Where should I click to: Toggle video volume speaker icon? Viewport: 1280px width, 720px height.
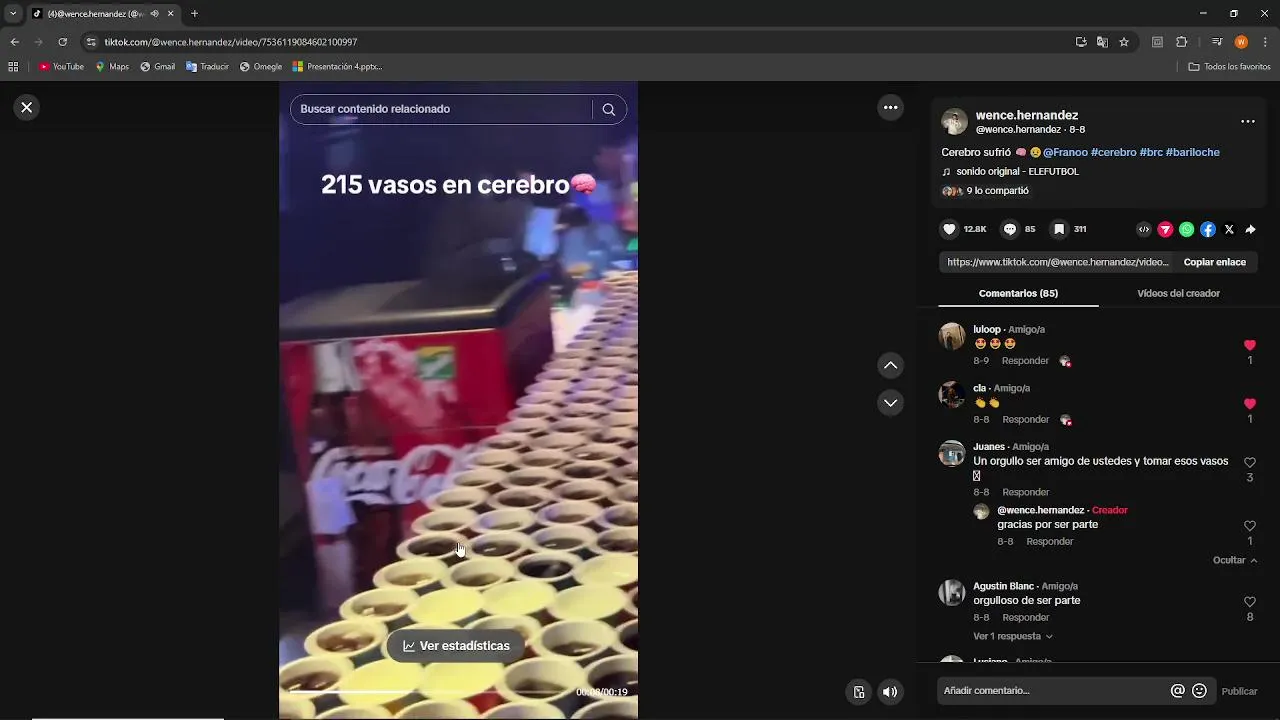tap(890, 692)
